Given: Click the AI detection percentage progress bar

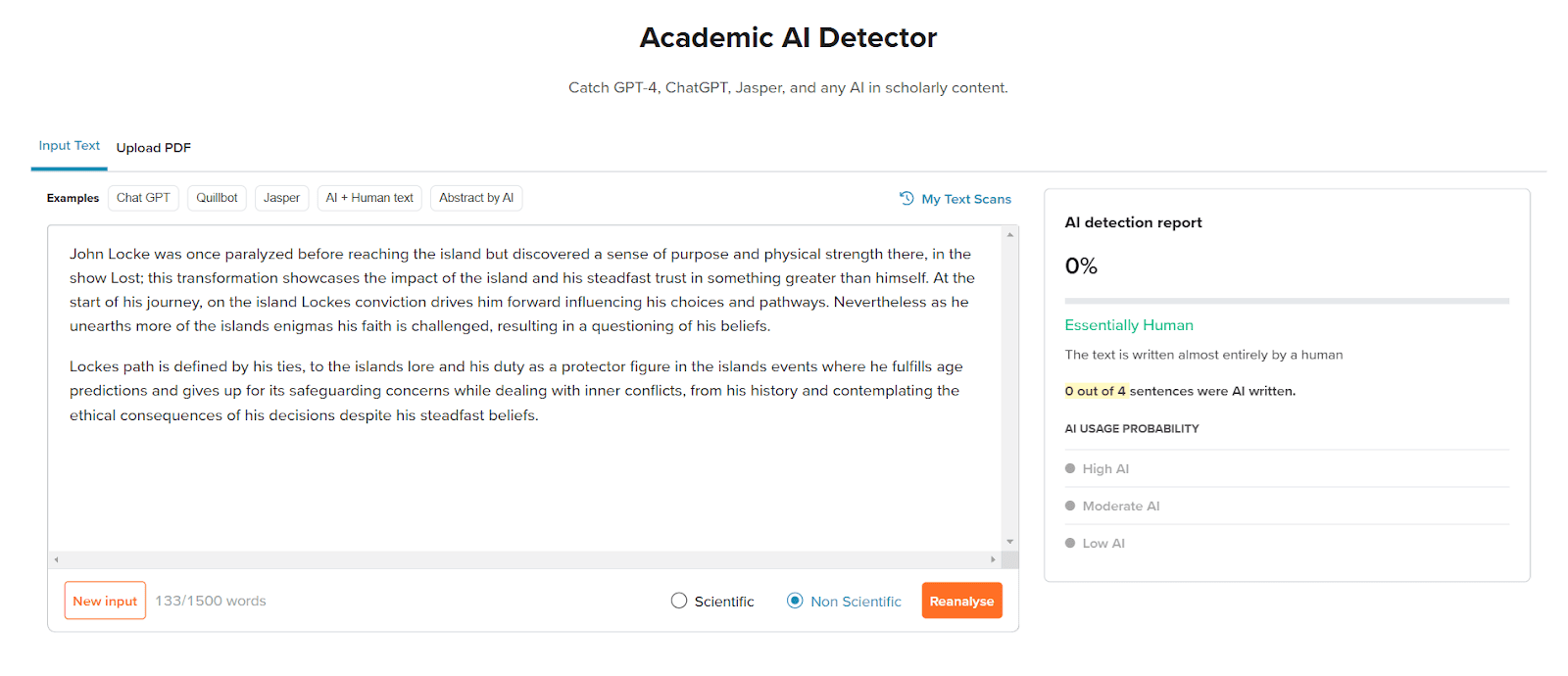Looking at the screenshot, I should click(1287, 301).
